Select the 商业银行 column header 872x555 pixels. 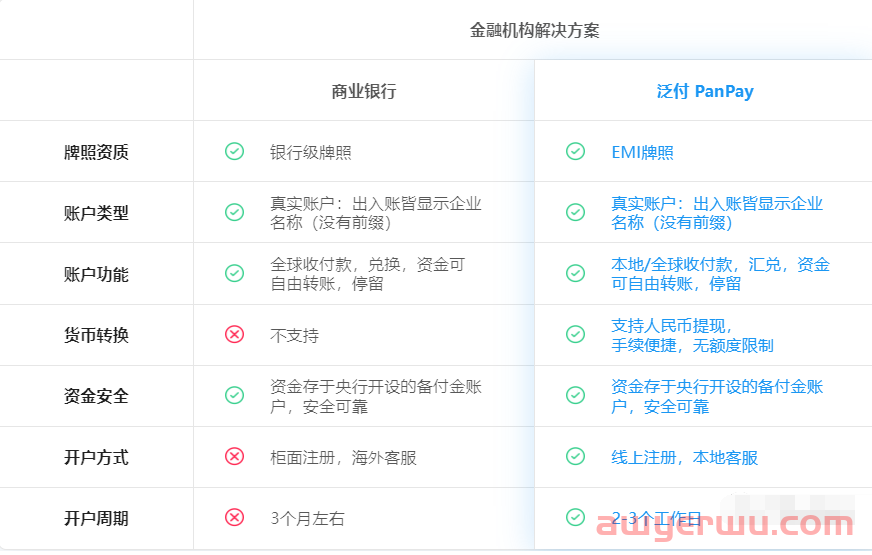click(x=364, y=91)
